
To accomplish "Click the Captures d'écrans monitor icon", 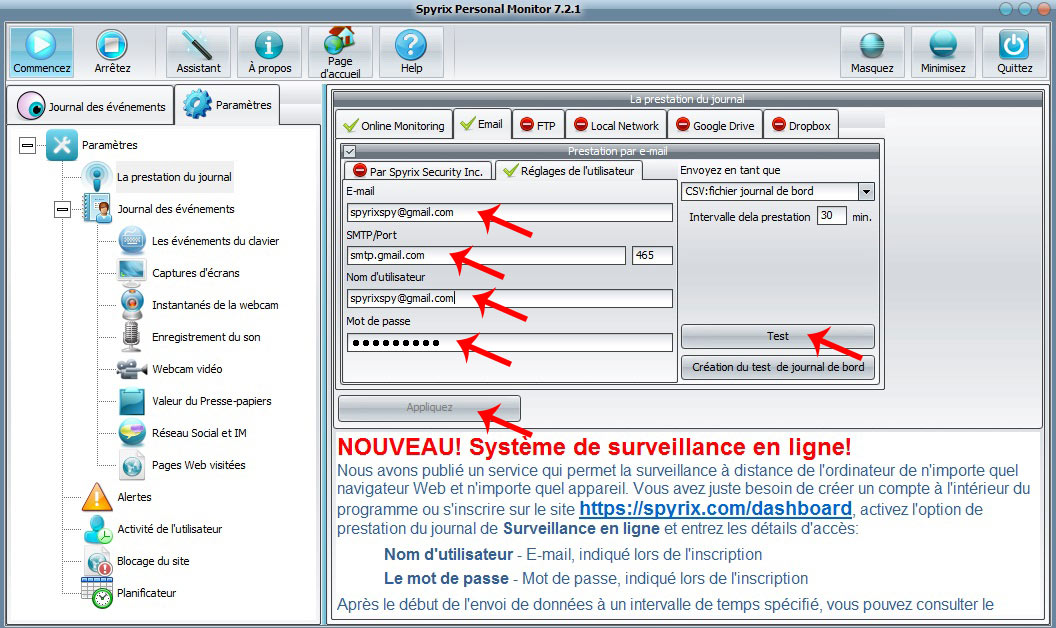I will [131, 272].
